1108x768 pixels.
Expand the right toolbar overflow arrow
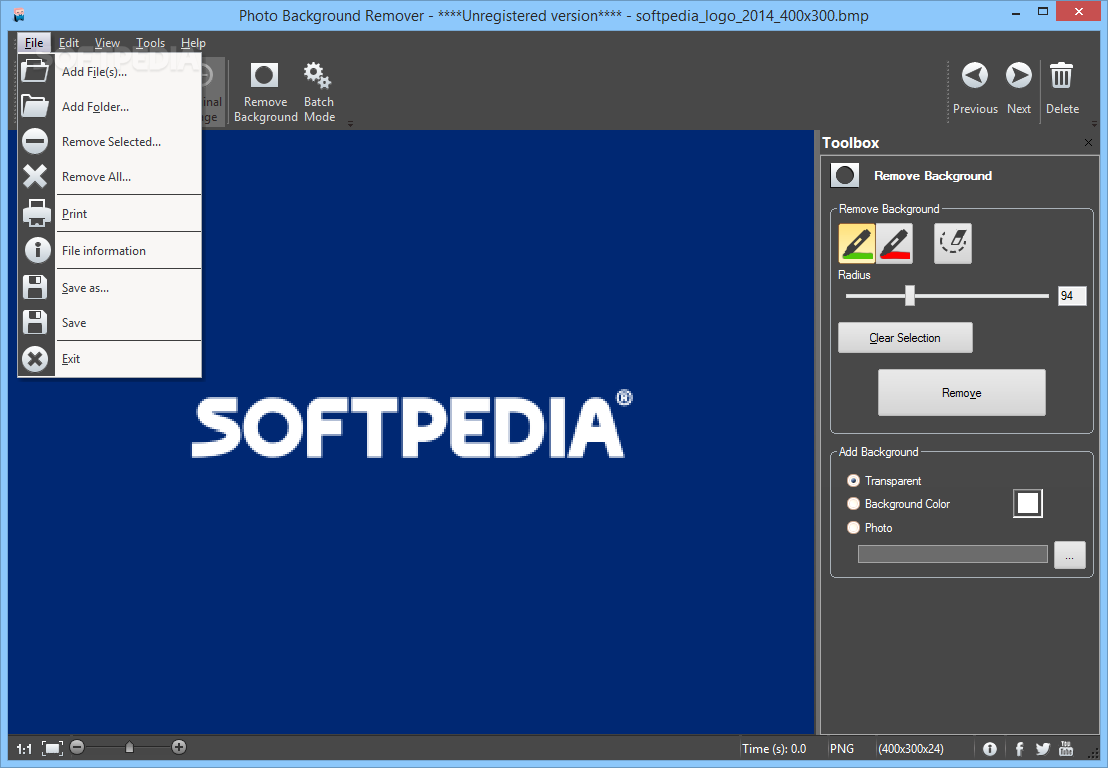pos(1094,124)
